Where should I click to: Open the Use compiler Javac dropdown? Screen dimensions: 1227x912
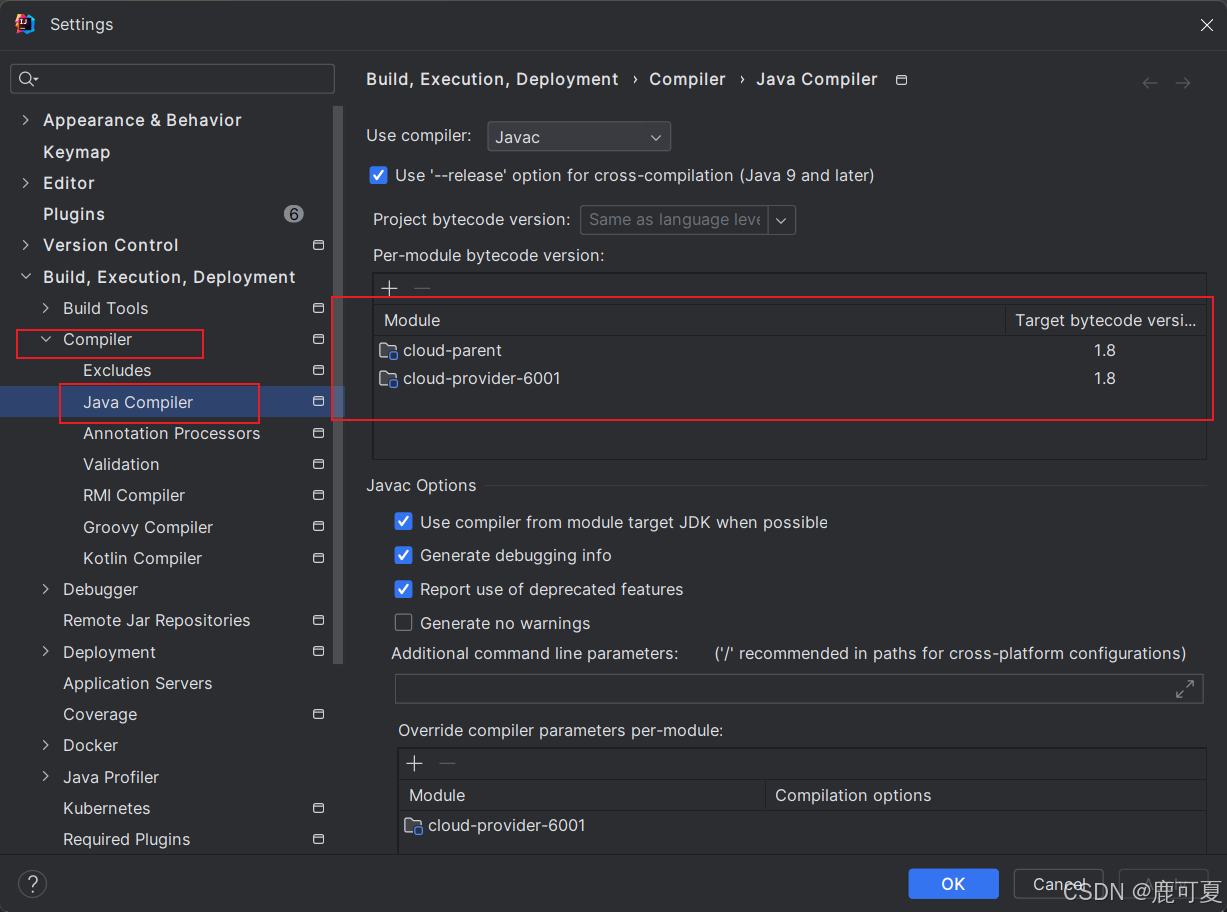(x=578, y=136)
